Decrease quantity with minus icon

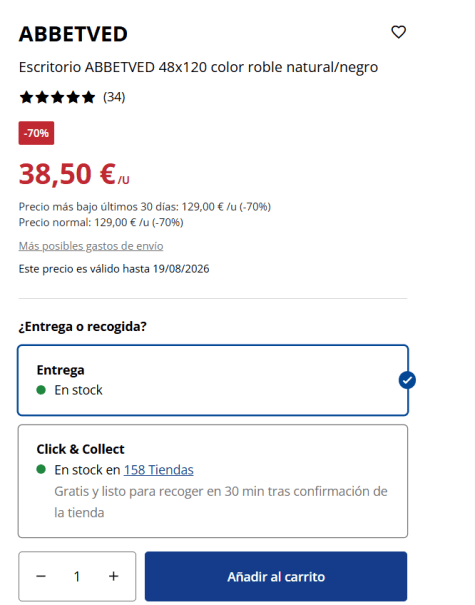41,576
